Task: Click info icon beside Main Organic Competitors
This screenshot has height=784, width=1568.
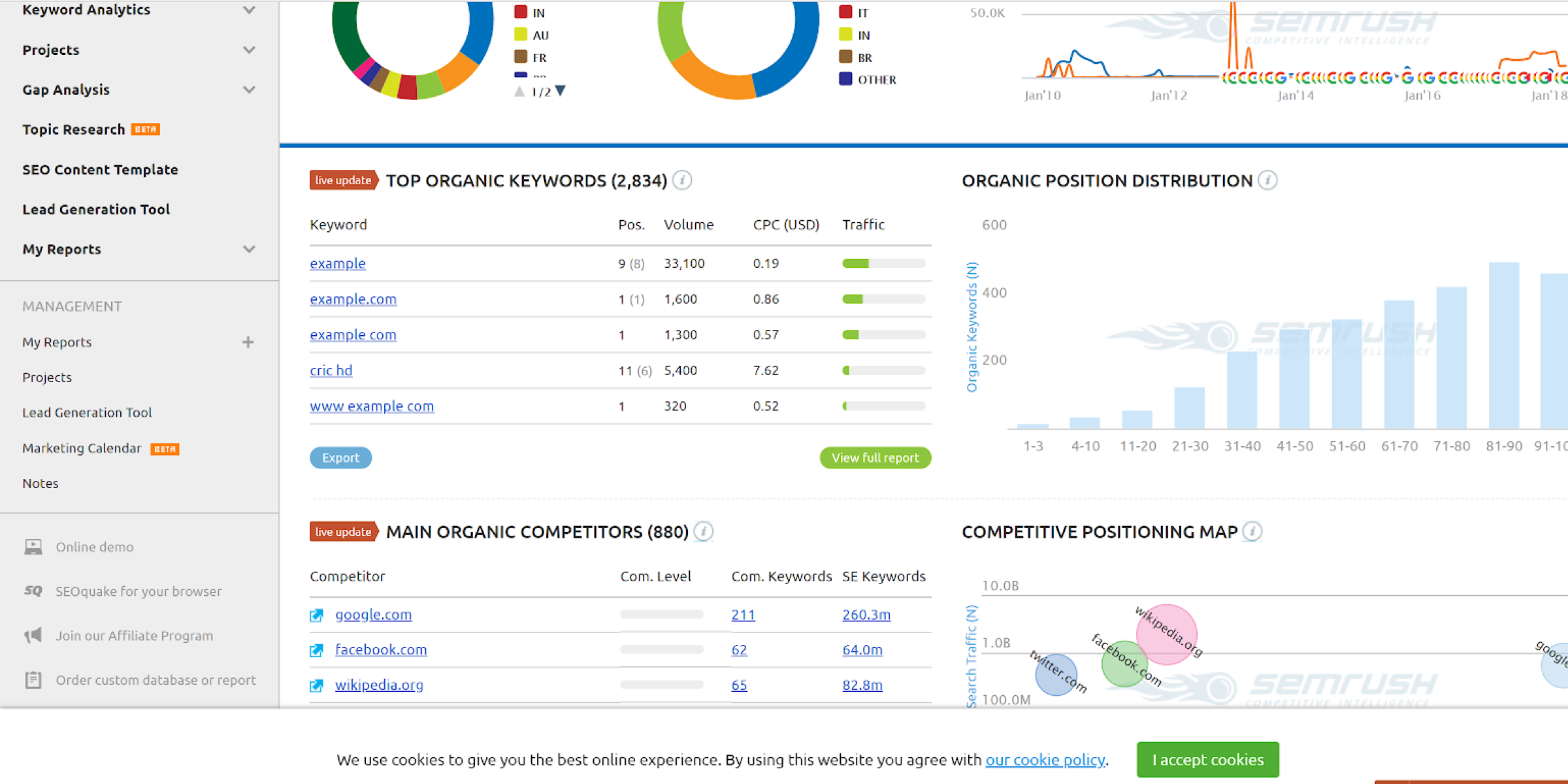Action: pos(703,532)
